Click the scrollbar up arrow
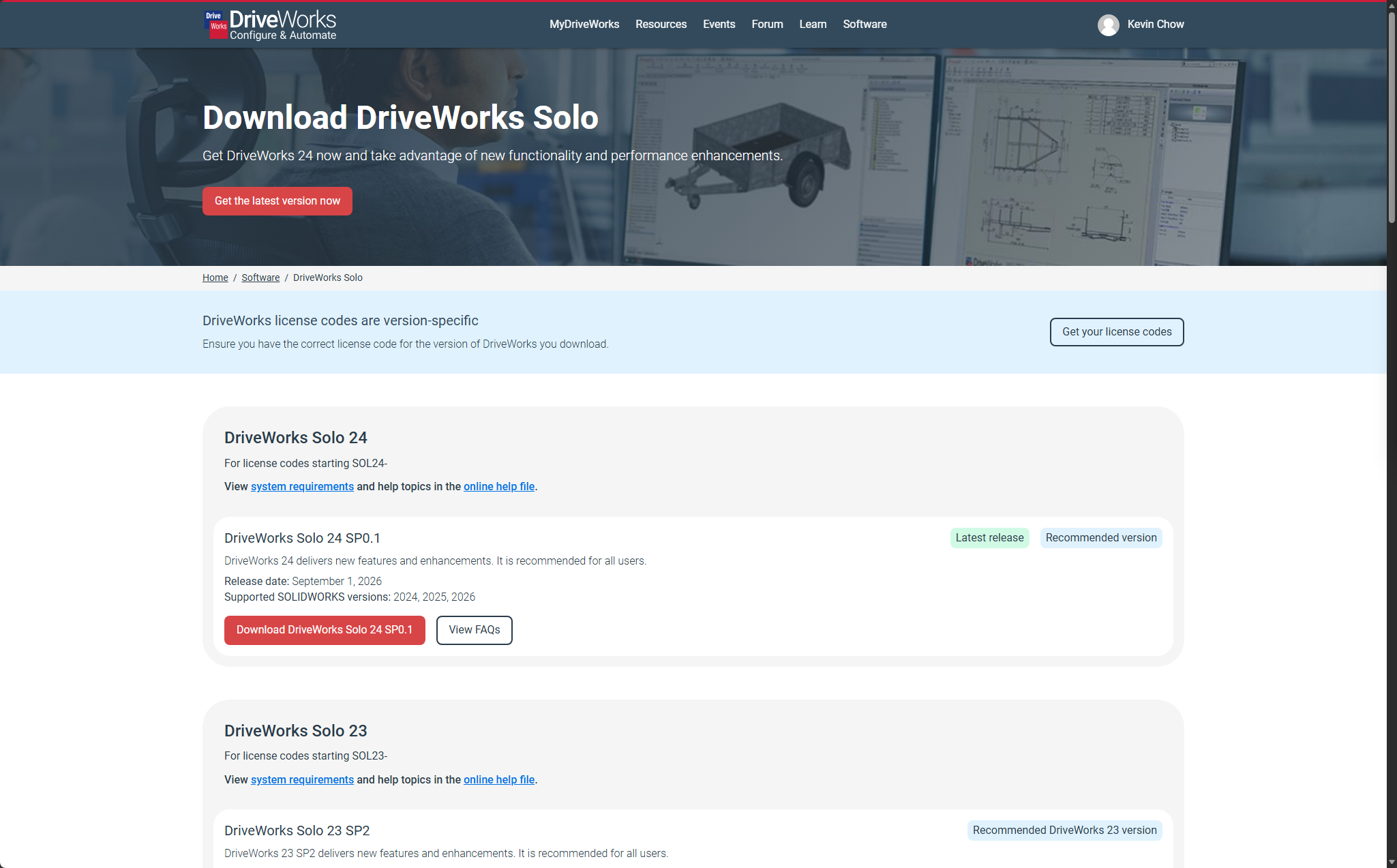 [x=1392, y=5]
